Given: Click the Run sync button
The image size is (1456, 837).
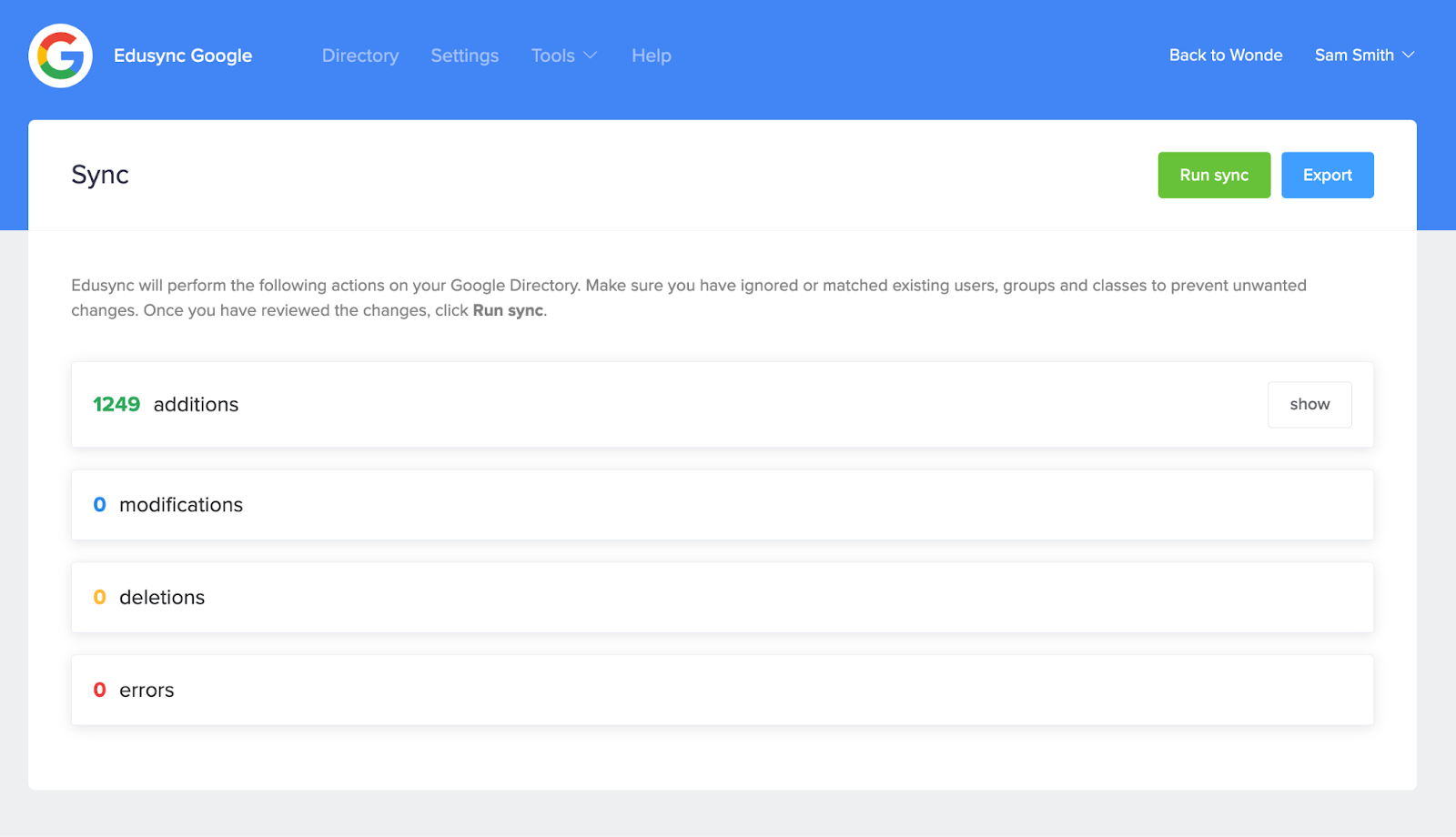Looking at the screenshot, I should 1213,175.
